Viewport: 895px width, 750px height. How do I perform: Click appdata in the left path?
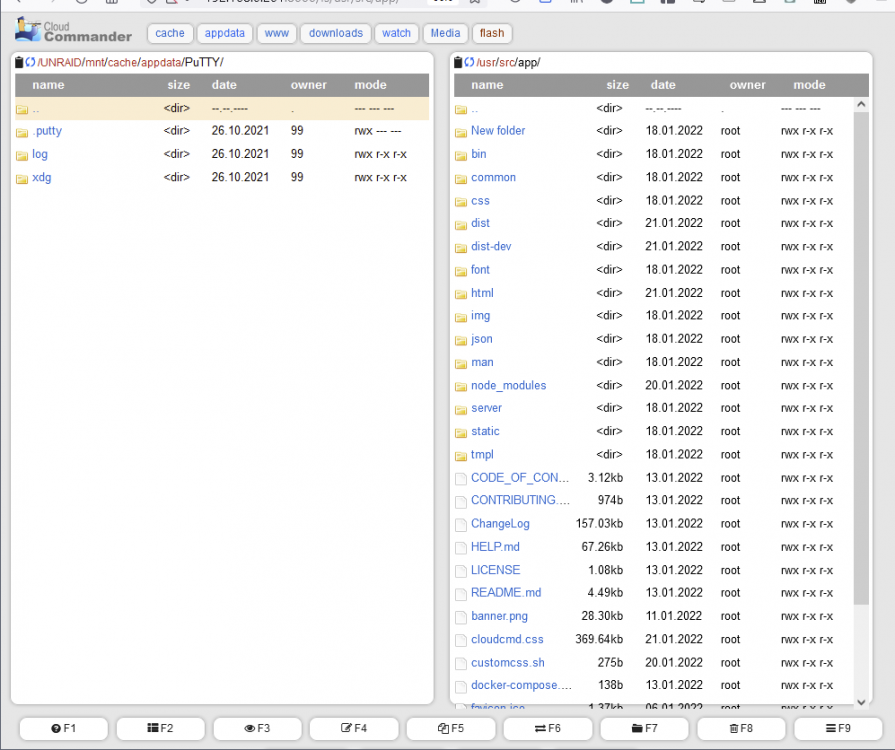[x=161, y=62]
